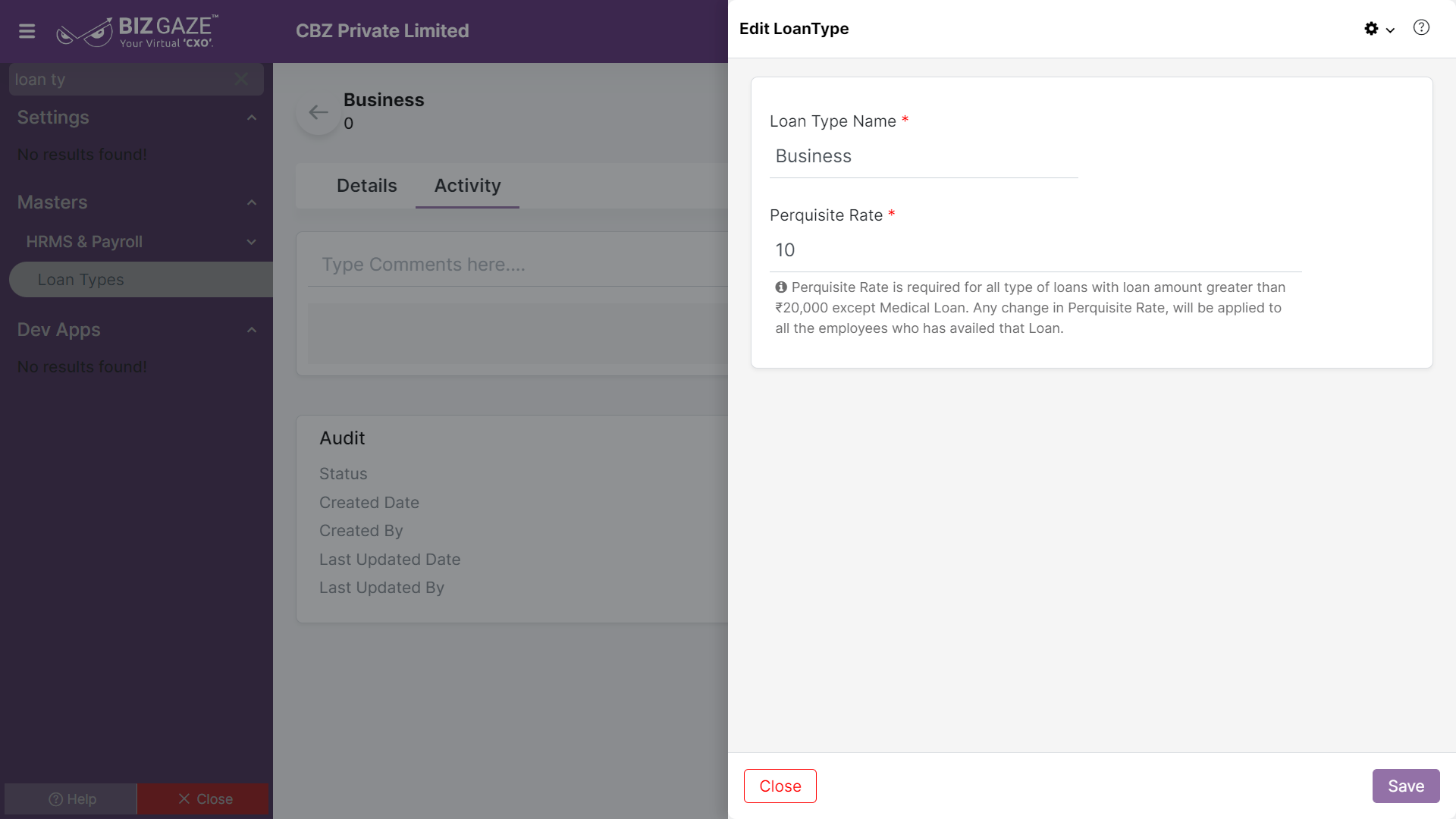This screenshot has height=819, width=1456.
Task: Expand HRMS & Payroll group
Action: click(x=251, y=242)
